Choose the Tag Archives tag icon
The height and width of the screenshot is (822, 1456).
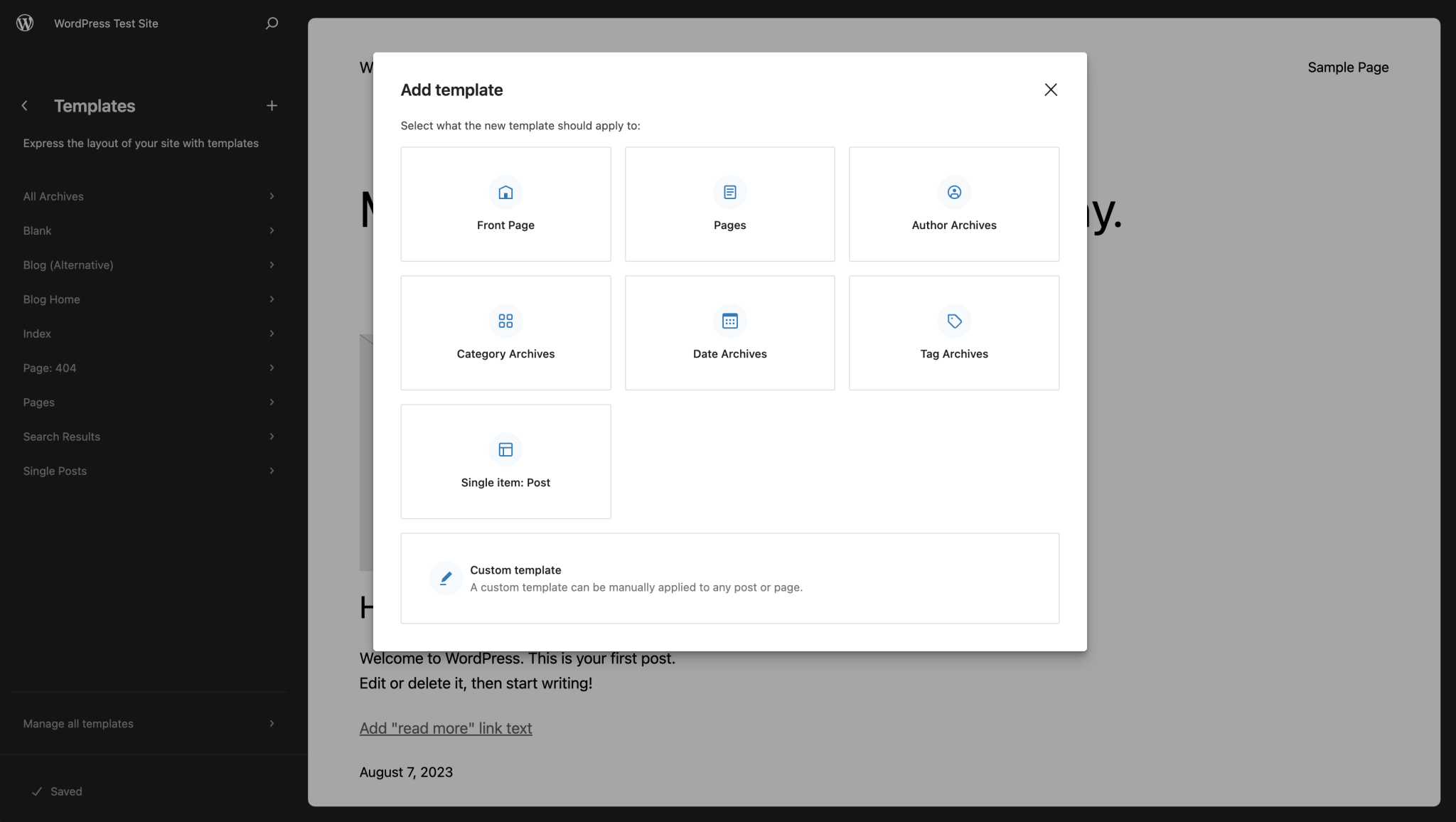coord(954,321)
